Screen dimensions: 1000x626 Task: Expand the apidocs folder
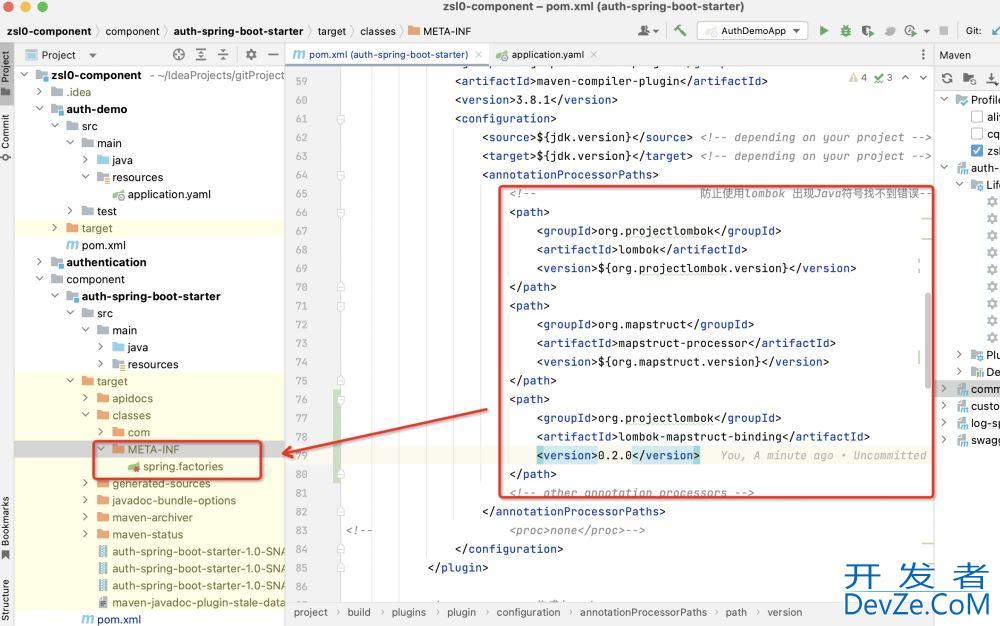click(x=85, y=398)
